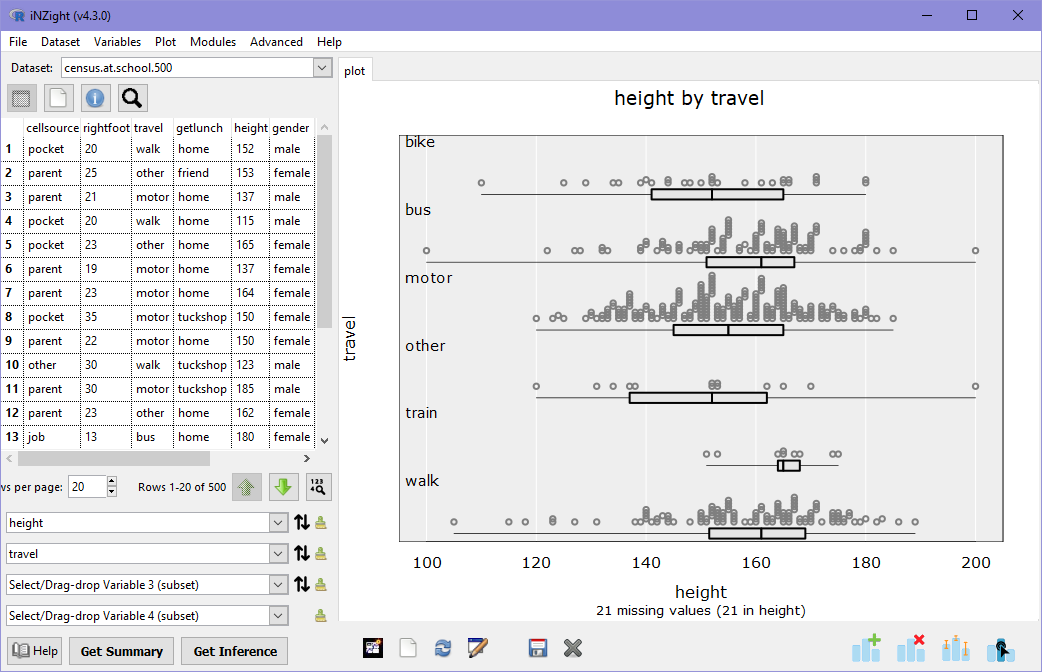Click the magnifying glass search icon
Image resolution: width=1042 pixels, height=672 pixels.
[x=133, y=98]
